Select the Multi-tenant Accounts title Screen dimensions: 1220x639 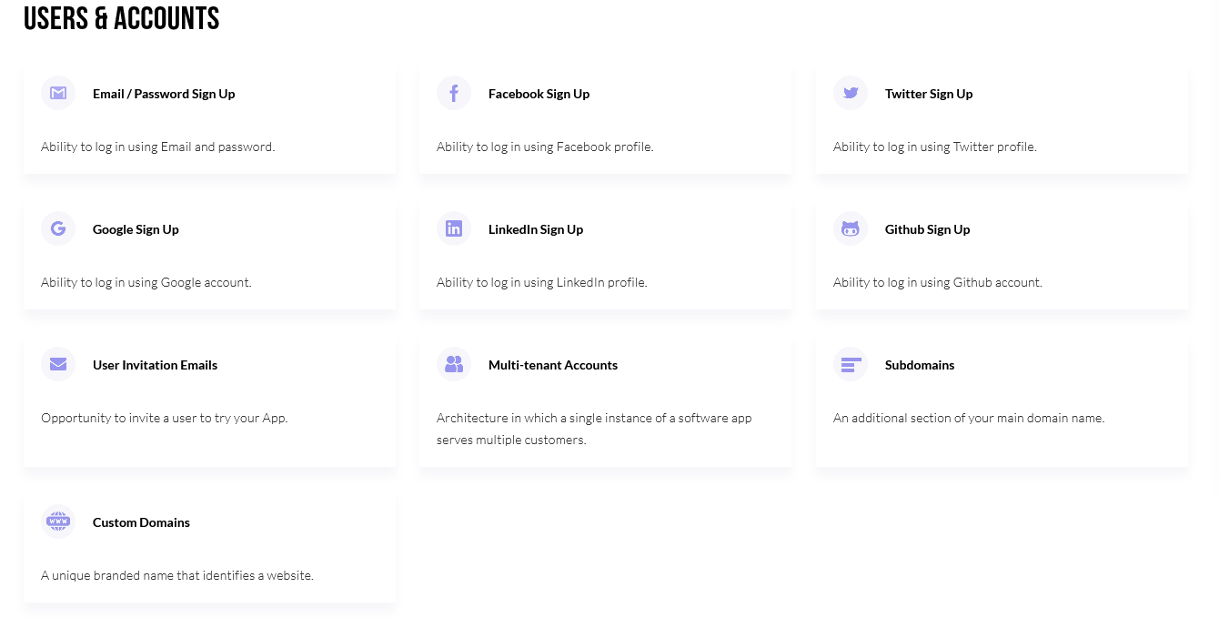(x=553, y=365)
